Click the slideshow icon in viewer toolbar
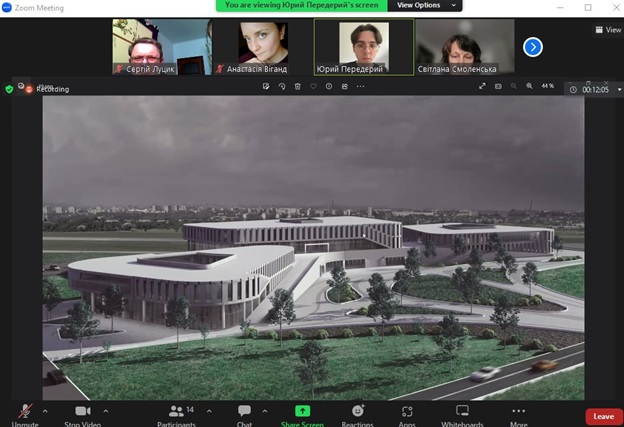This screenshot has height=427, width=624. point(498,86)
